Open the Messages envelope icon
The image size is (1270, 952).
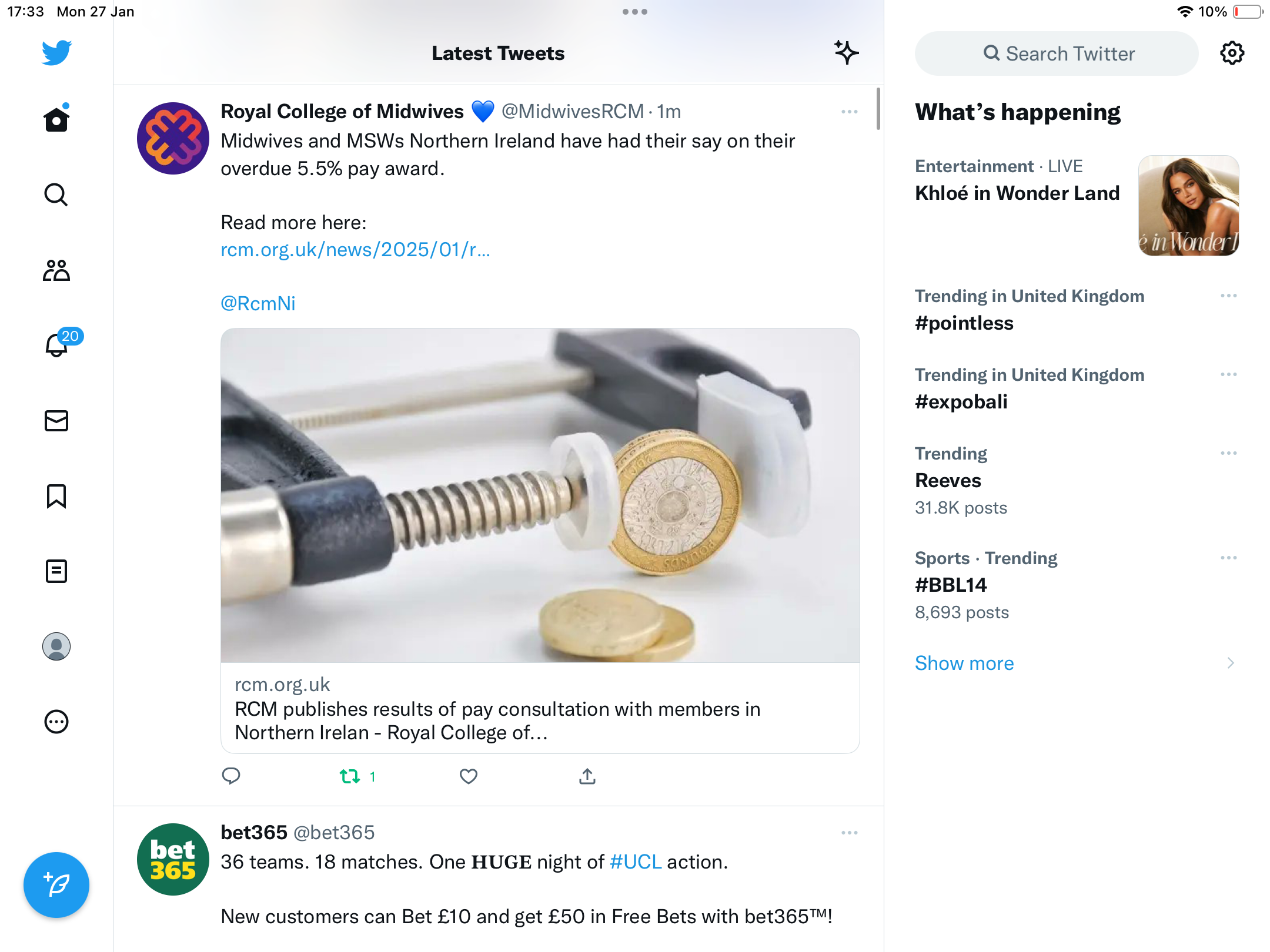[x=56, y=421]
